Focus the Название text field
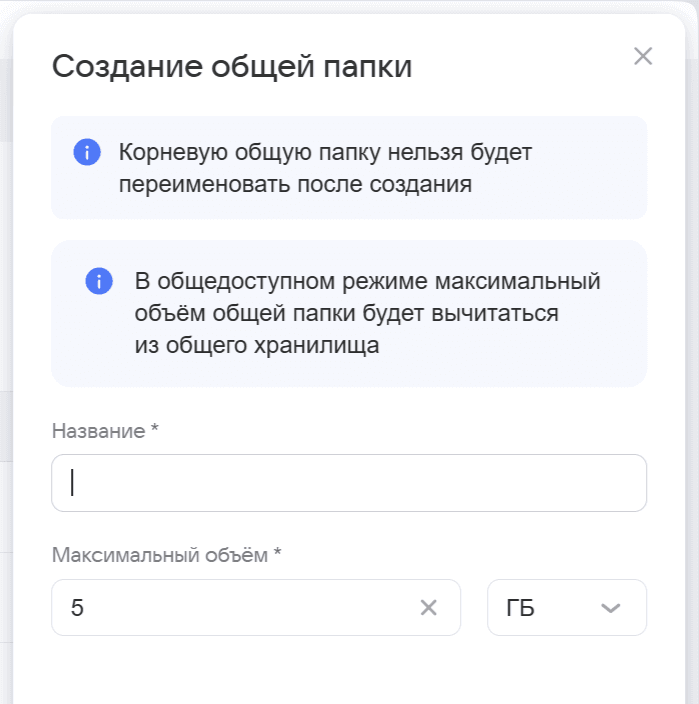The height and width of the screenshot is (704, 699). pos(349,483)
